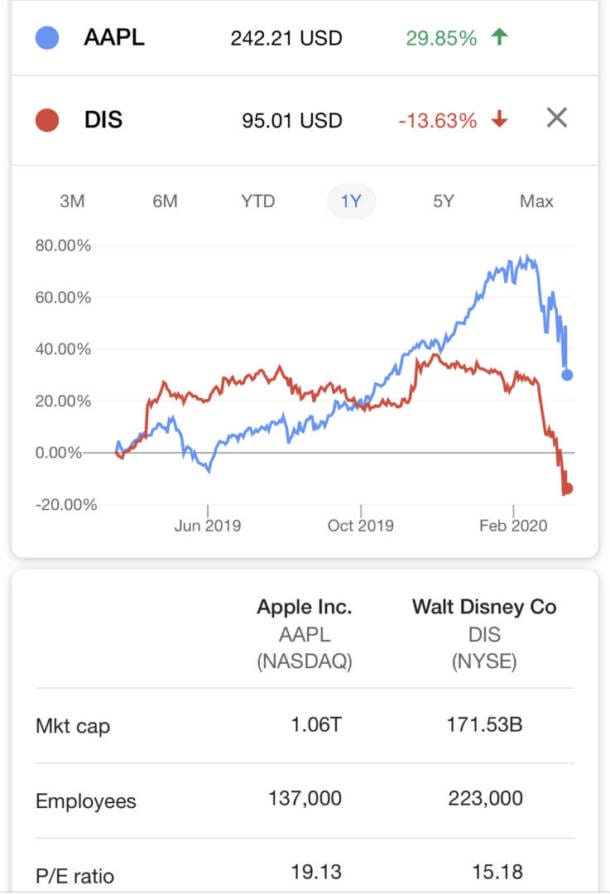Viewport: 610px width, 894px height.
Task: Show the Max time range
Action: [x=536, y=201]
